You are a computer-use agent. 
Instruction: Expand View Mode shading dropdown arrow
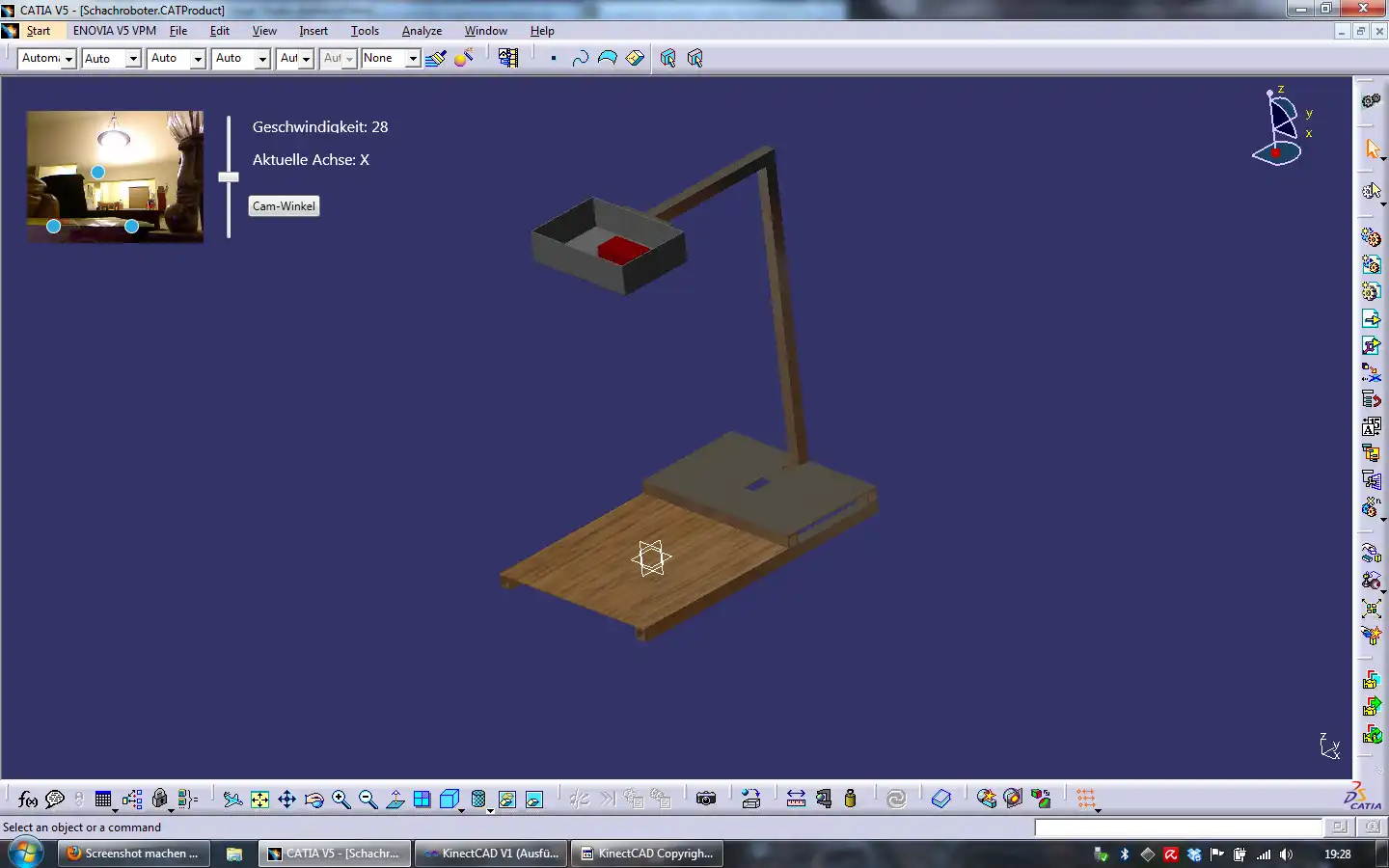click(490, 810)
